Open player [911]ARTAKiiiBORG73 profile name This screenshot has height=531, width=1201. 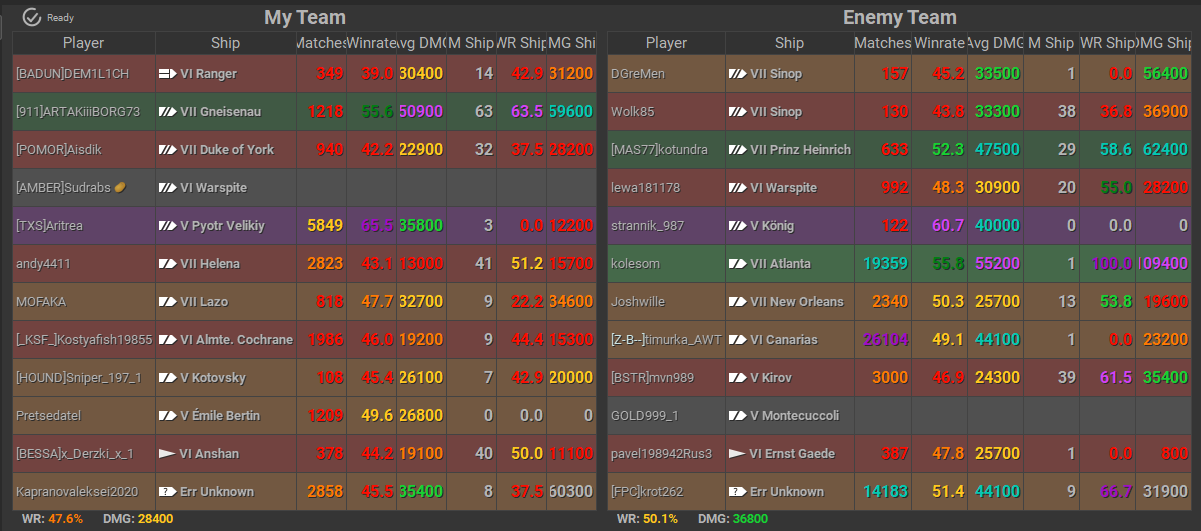coord(78,112)
